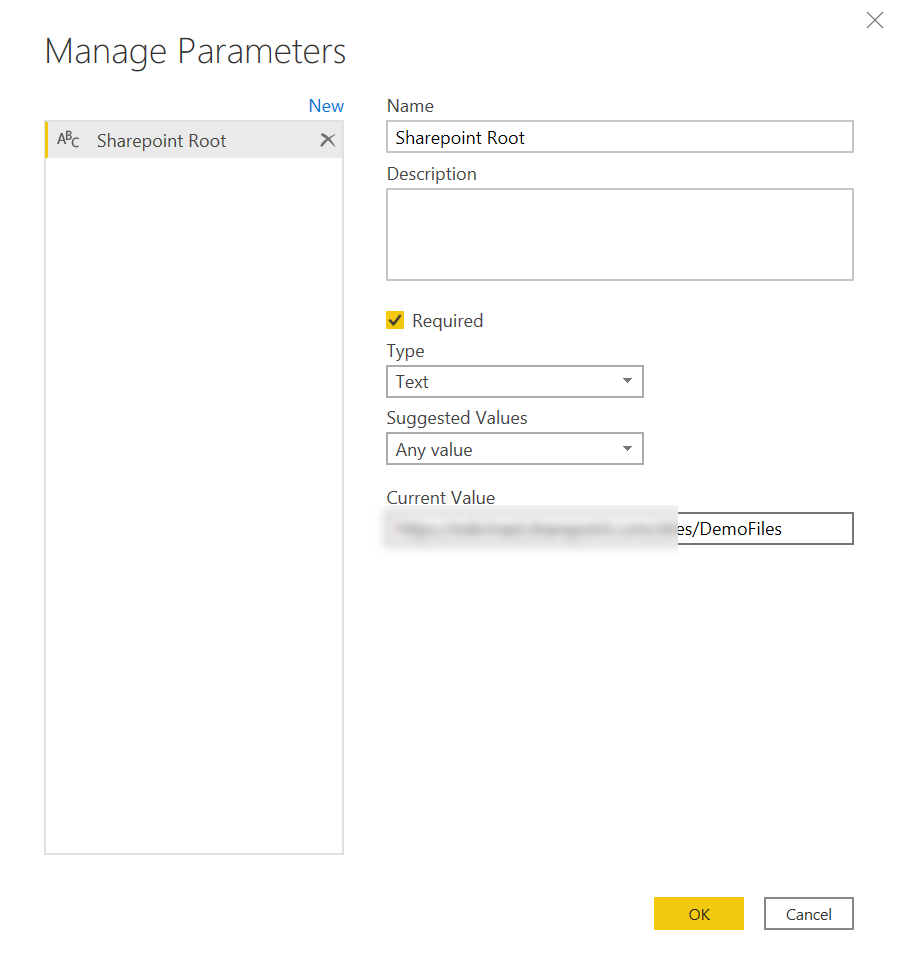The height and width of the screenshot is (974, 899).
Task: Click the ABC text type icon
Action: point(68,140)
